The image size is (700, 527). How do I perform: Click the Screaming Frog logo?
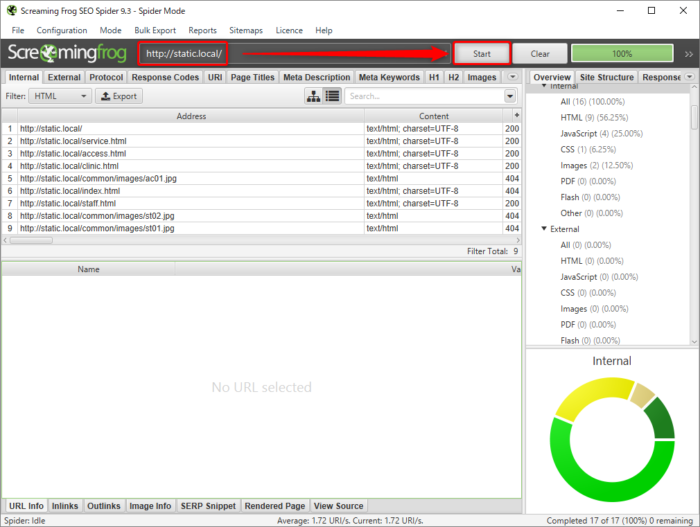(68, 53)
